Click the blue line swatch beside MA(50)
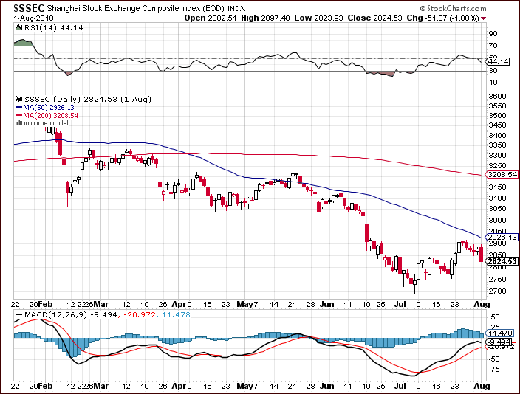Screen dimensions: 520x394 point(19,107)
